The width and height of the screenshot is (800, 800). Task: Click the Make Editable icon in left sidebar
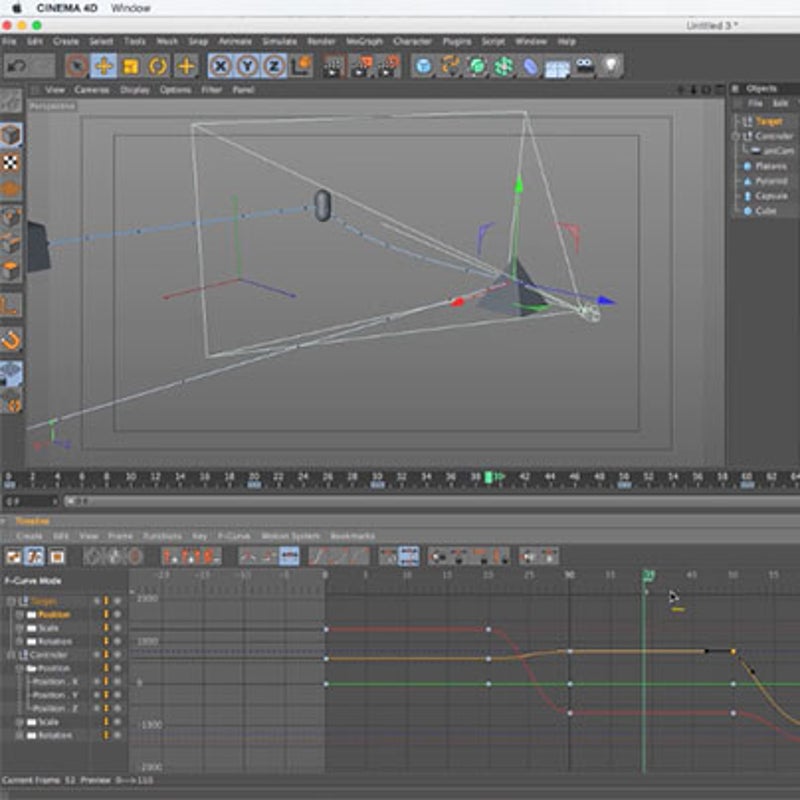tap(11, 101)
